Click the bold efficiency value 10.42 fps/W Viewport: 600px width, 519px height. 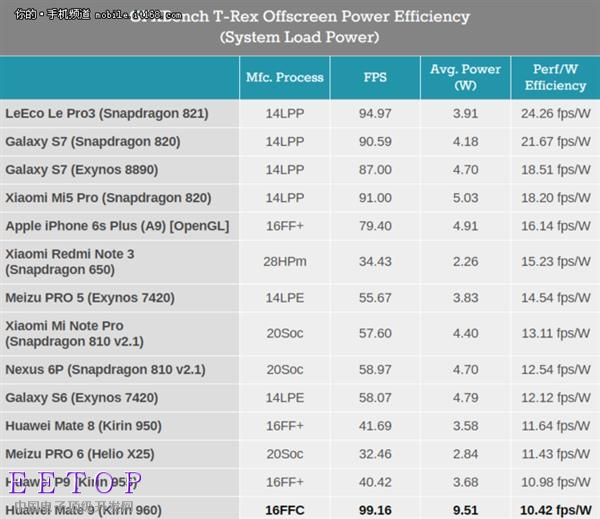556,510
